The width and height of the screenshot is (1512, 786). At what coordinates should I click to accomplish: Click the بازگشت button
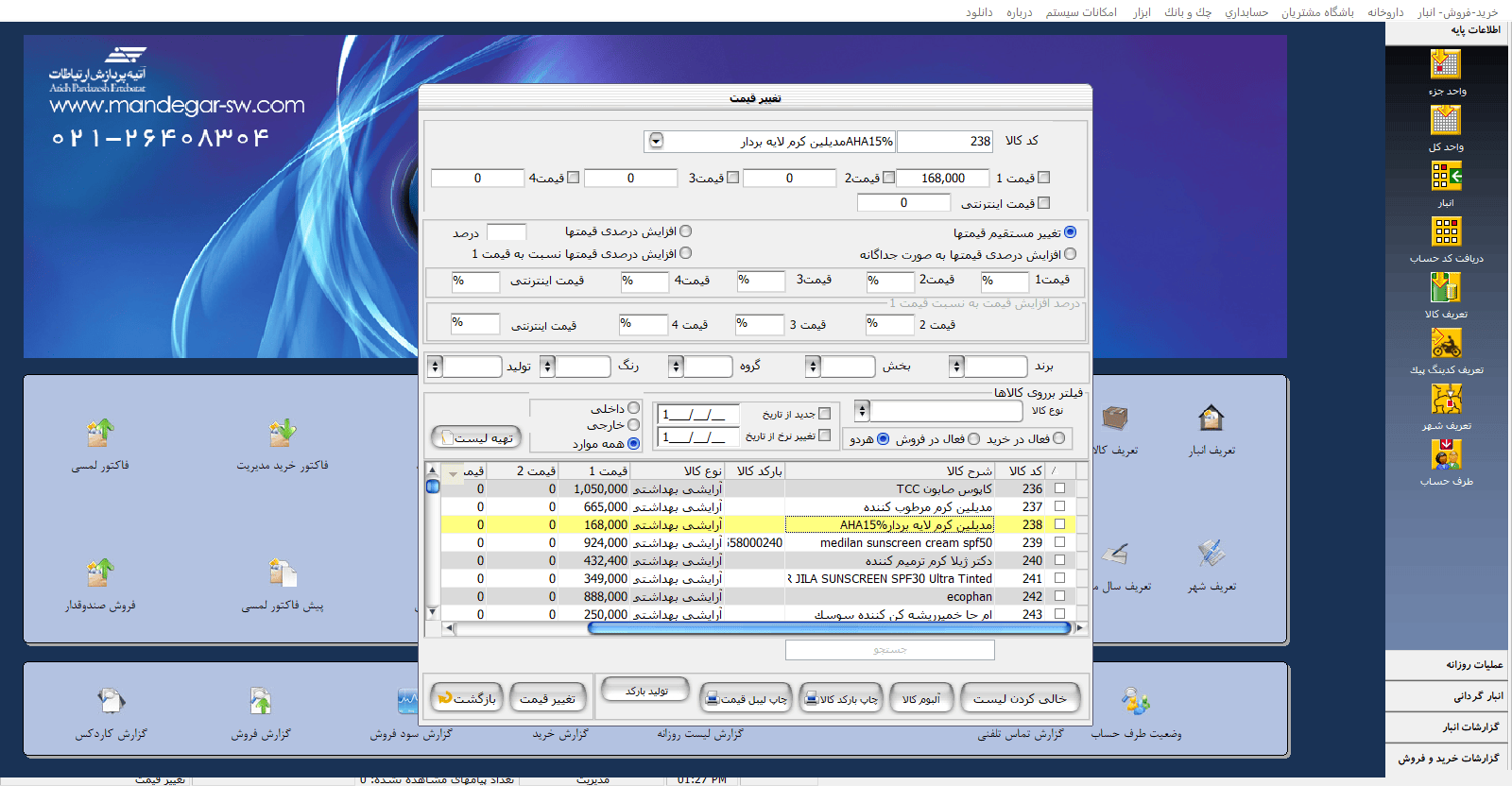click(467, 698)
